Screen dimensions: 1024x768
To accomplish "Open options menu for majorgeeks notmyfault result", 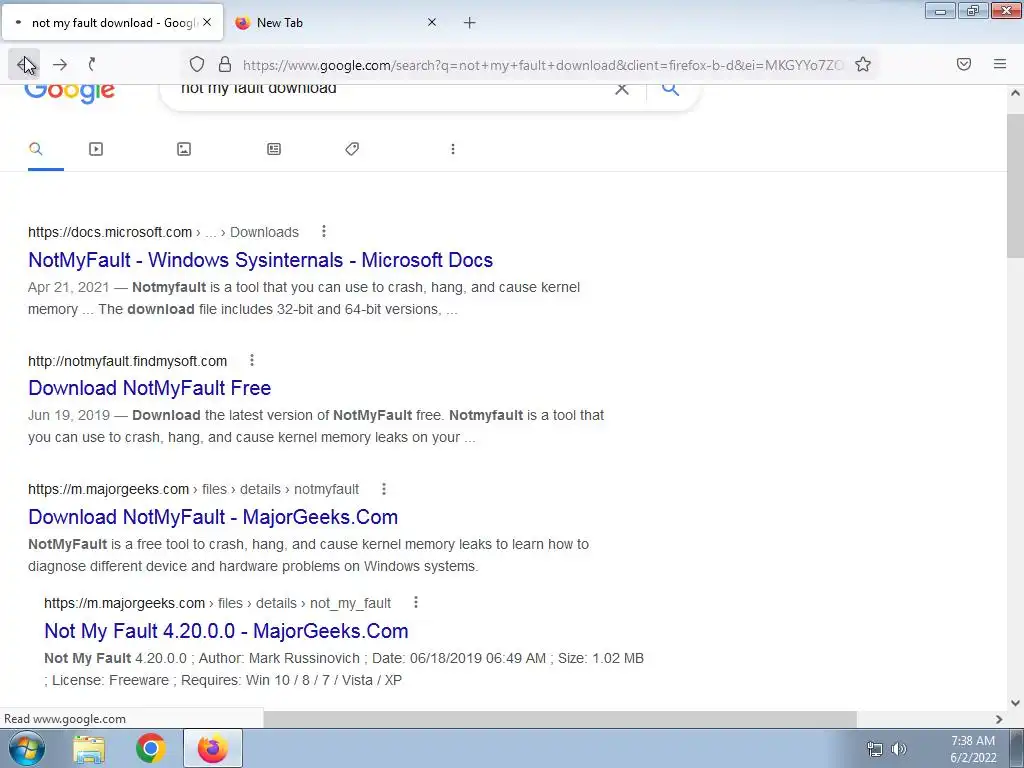I will [384, 488].
